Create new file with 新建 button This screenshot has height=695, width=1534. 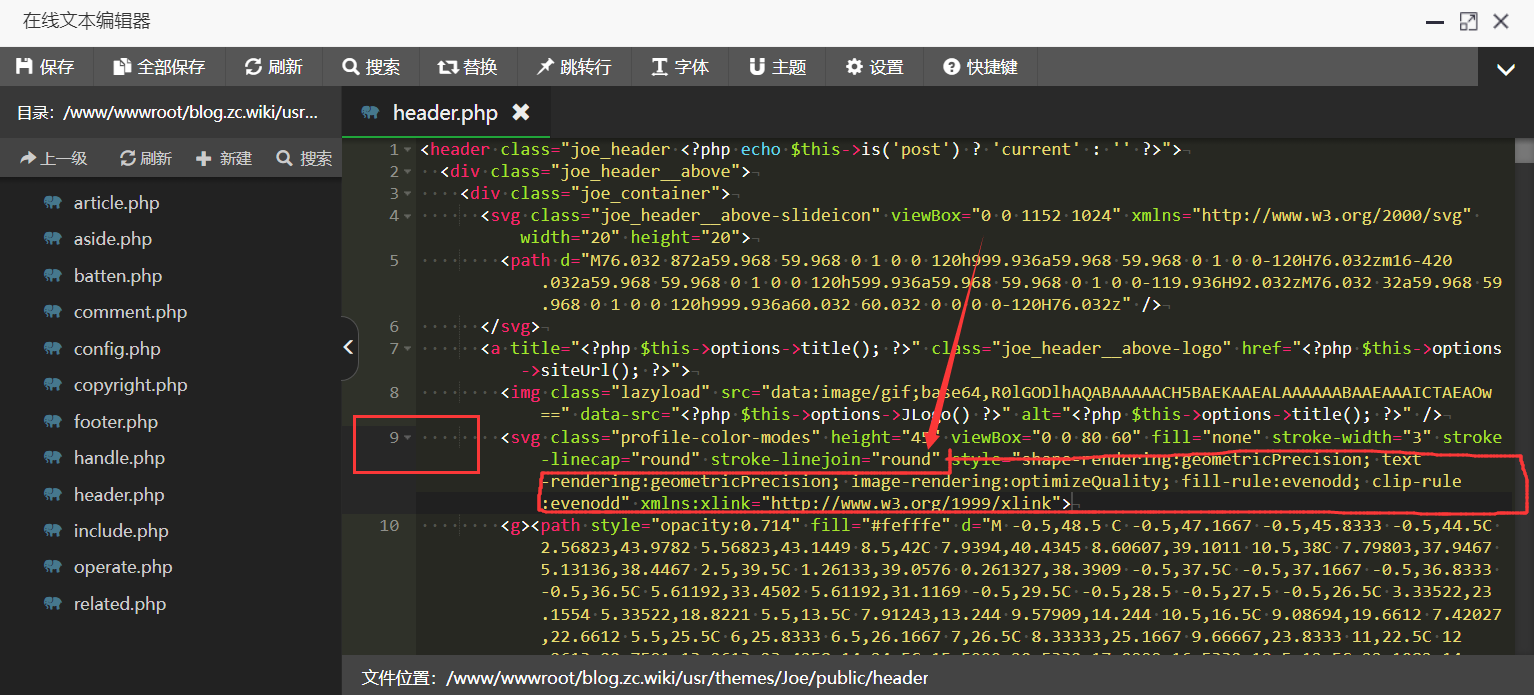224,158
